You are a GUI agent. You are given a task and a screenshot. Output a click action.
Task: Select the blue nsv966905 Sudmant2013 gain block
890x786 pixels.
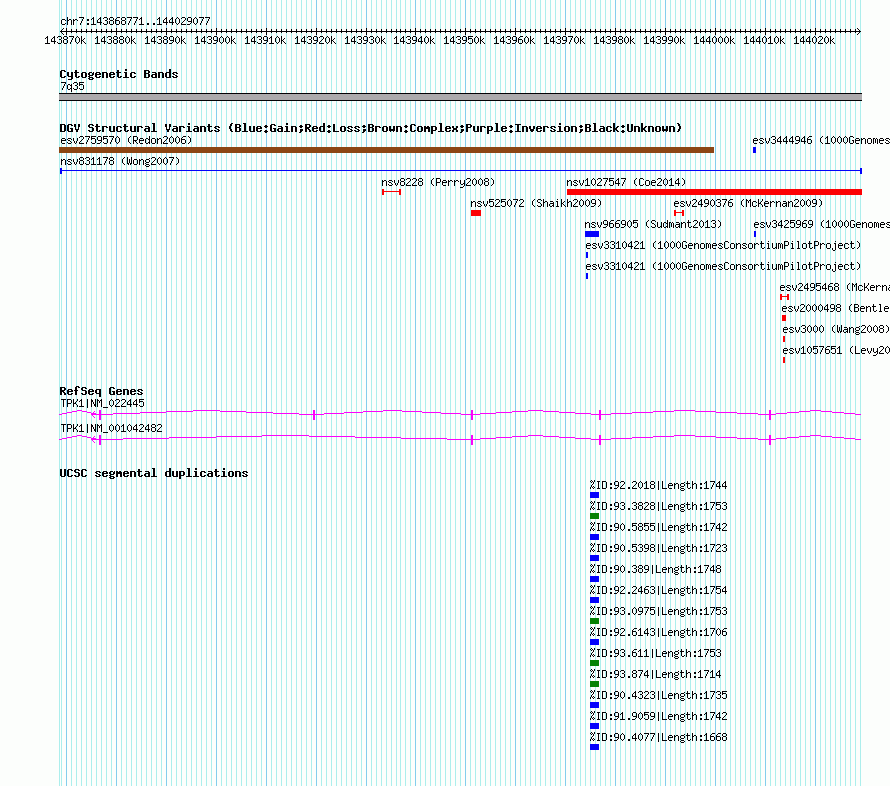591,234
